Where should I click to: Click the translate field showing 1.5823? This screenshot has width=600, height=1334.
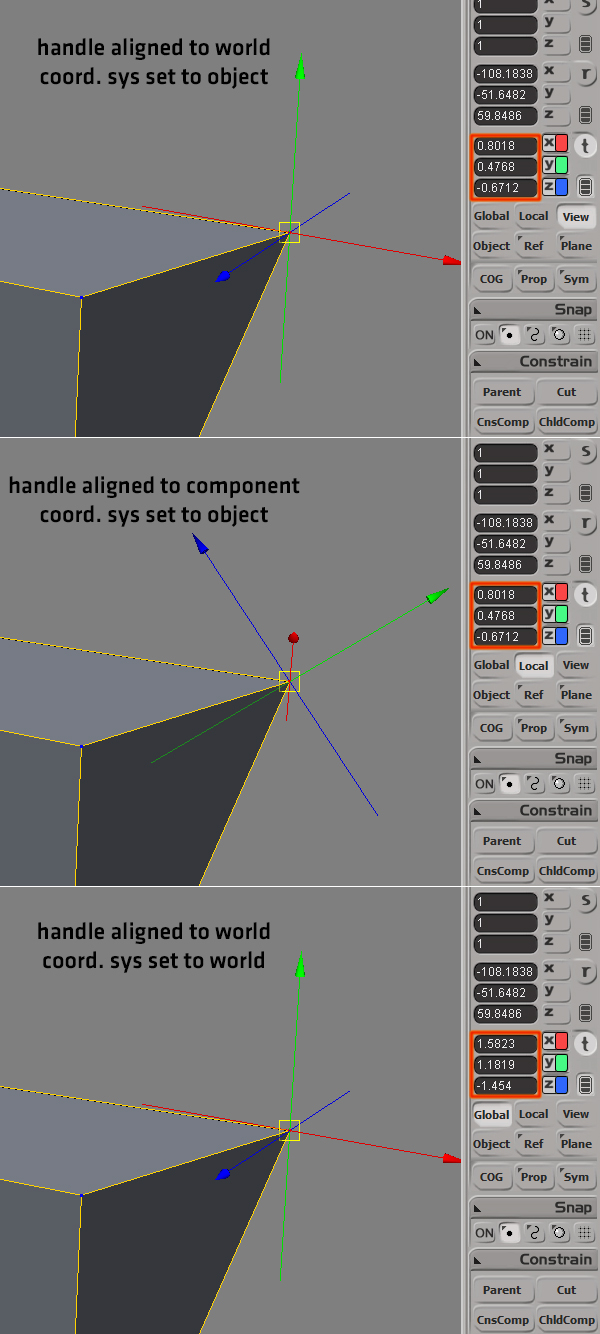[505, 1043]
